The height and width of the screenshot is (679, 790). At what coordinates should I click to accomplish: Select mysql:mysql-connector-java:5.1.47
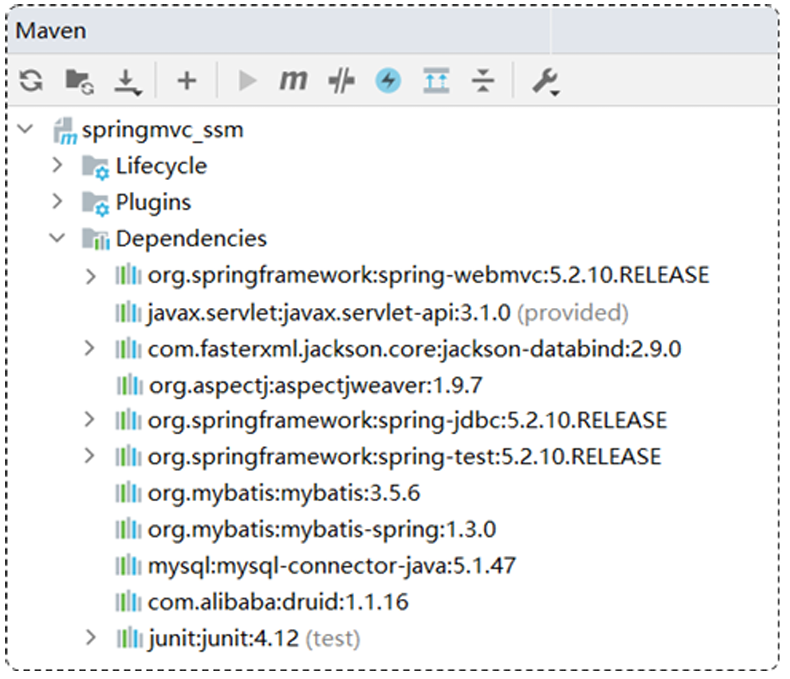[332, 566]
